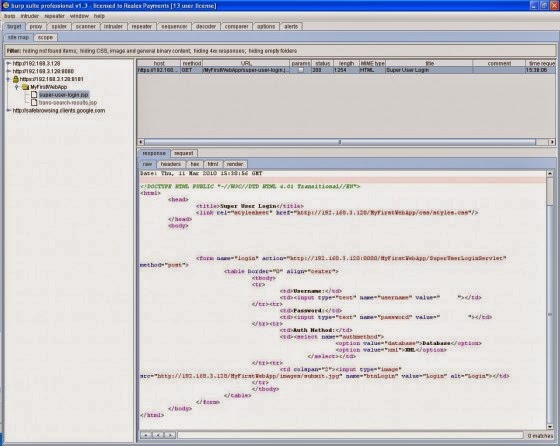560x446 pixels.
Task: Click the MyFirstWebApp folder icon
Action: [25, 87]
